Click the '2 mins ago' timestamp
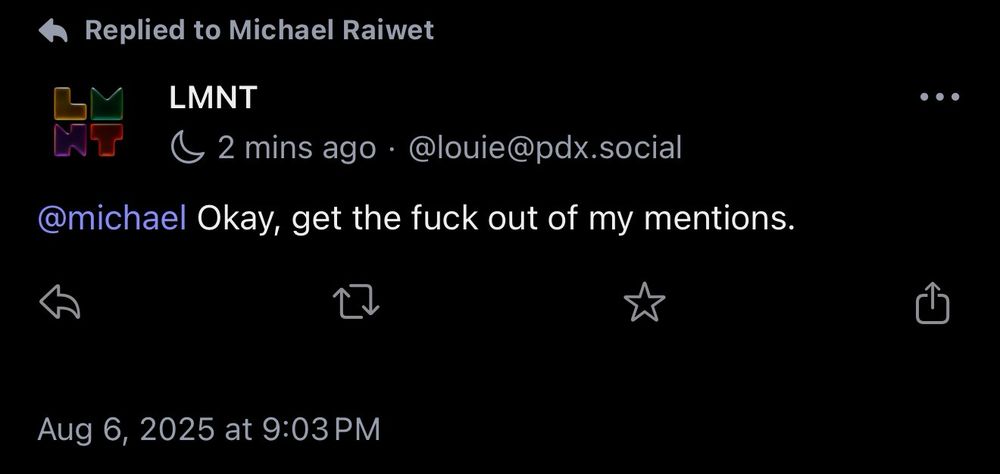Image resolution: width=1000 pixels, height=474 pixels. click(x=297, y=149)
